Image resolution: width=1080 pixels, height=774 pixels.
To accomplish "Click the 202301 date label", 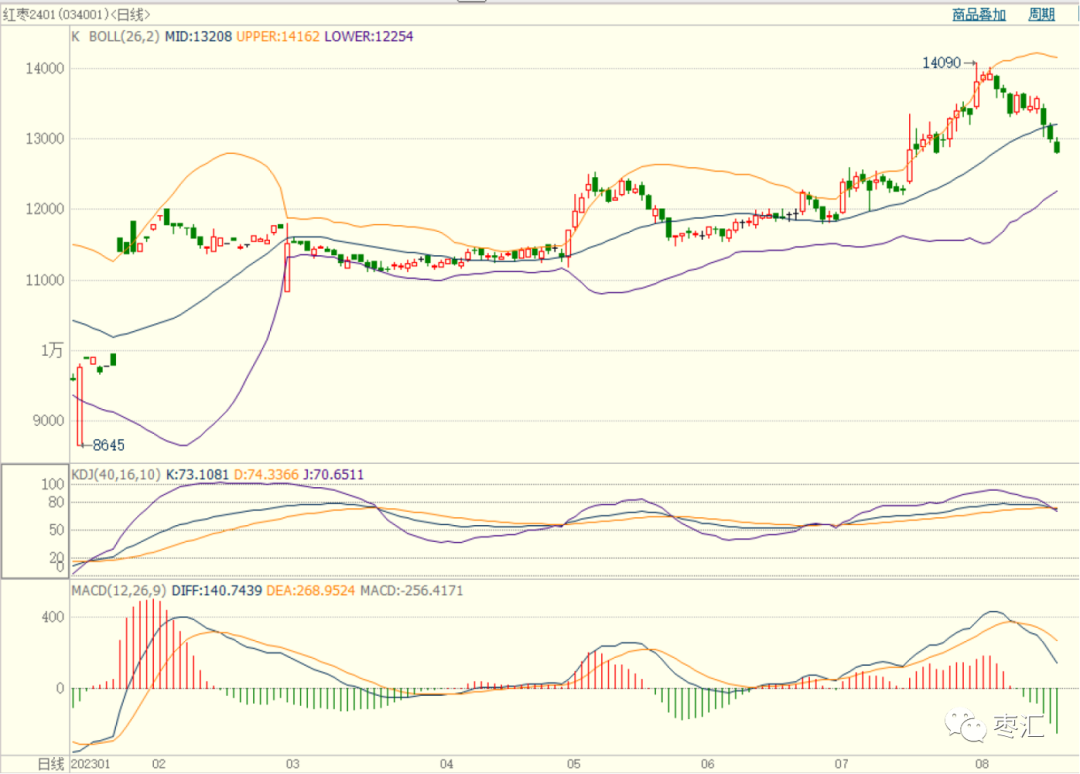I will point(91,764).
